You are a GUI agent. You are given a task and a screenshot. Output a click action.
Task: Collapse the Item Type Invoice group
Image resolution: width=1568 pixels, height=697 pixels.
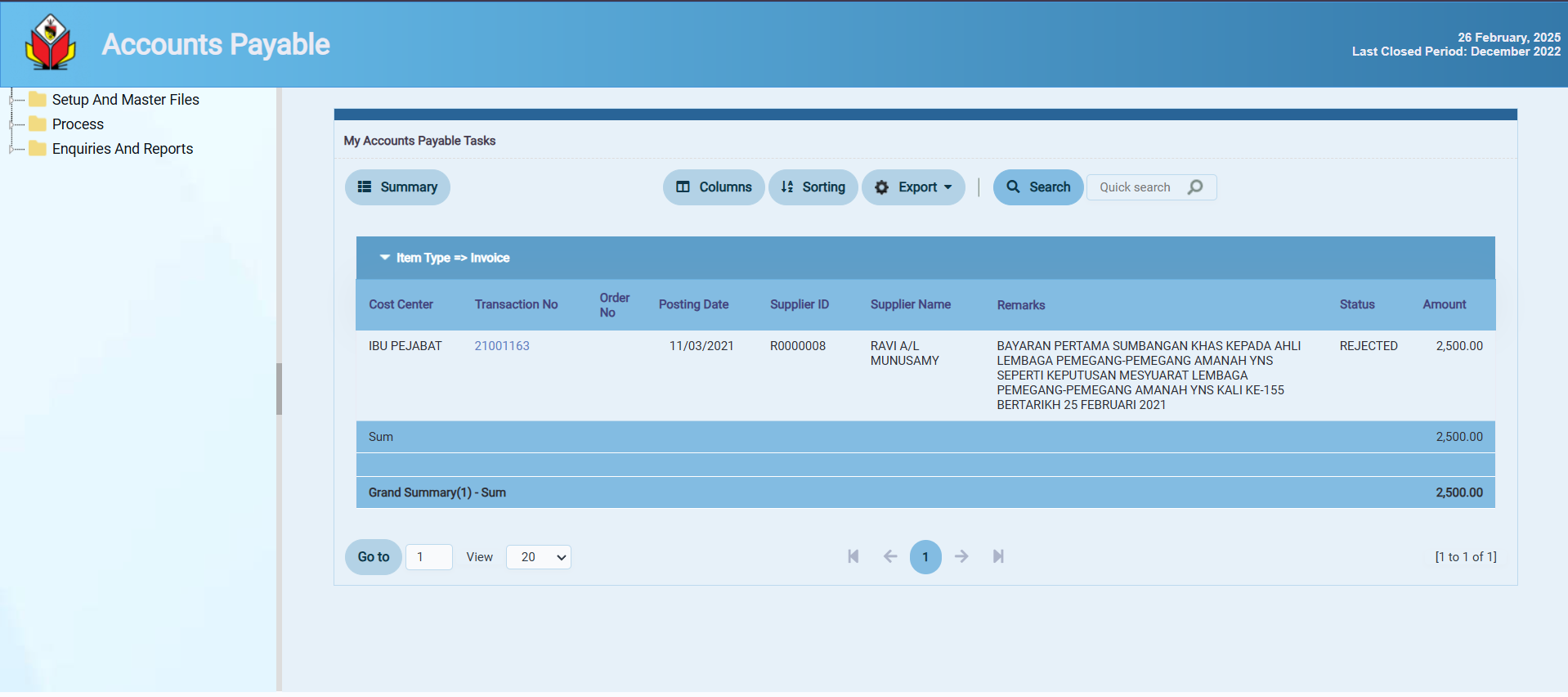click(x=384, y=258)
